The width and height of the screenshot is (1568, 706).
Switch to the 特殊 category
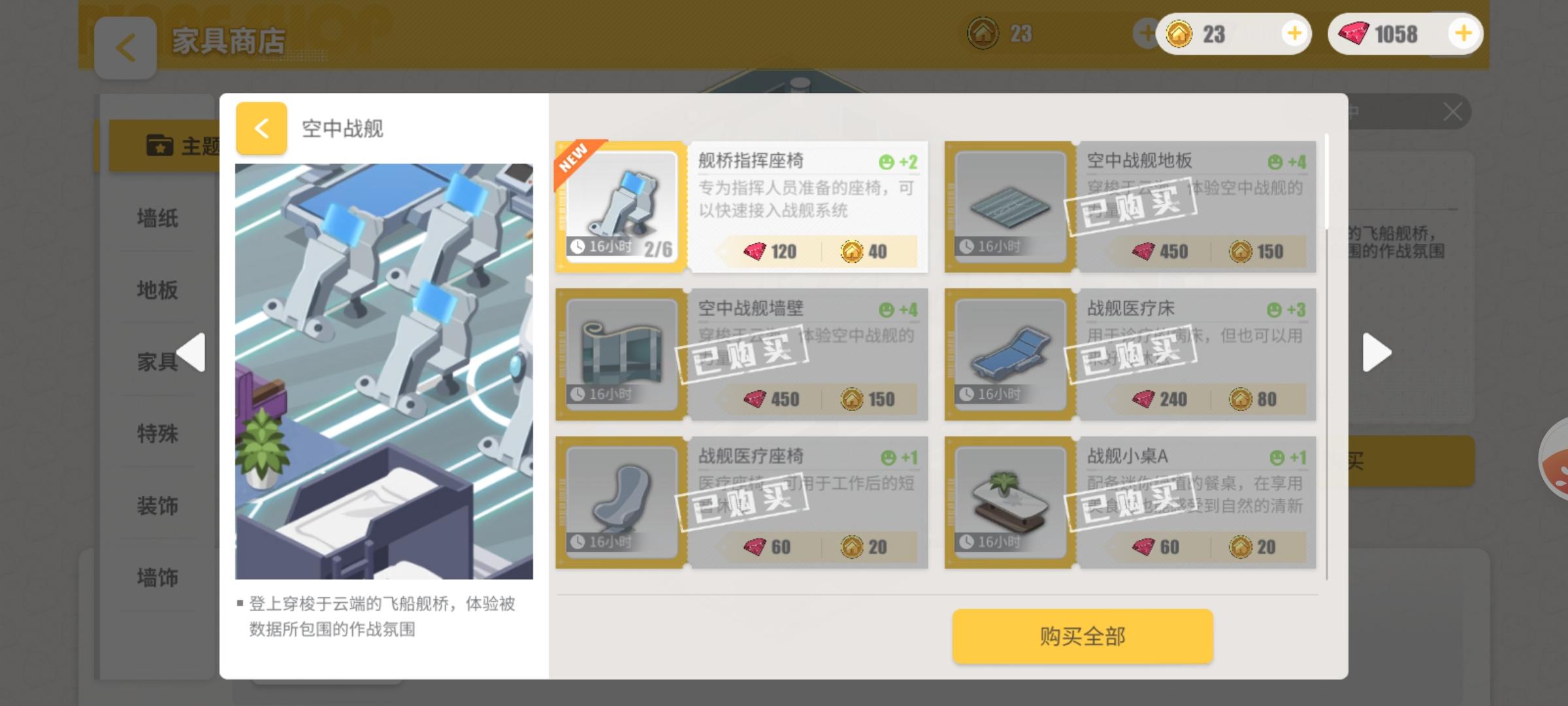point(157,433)
